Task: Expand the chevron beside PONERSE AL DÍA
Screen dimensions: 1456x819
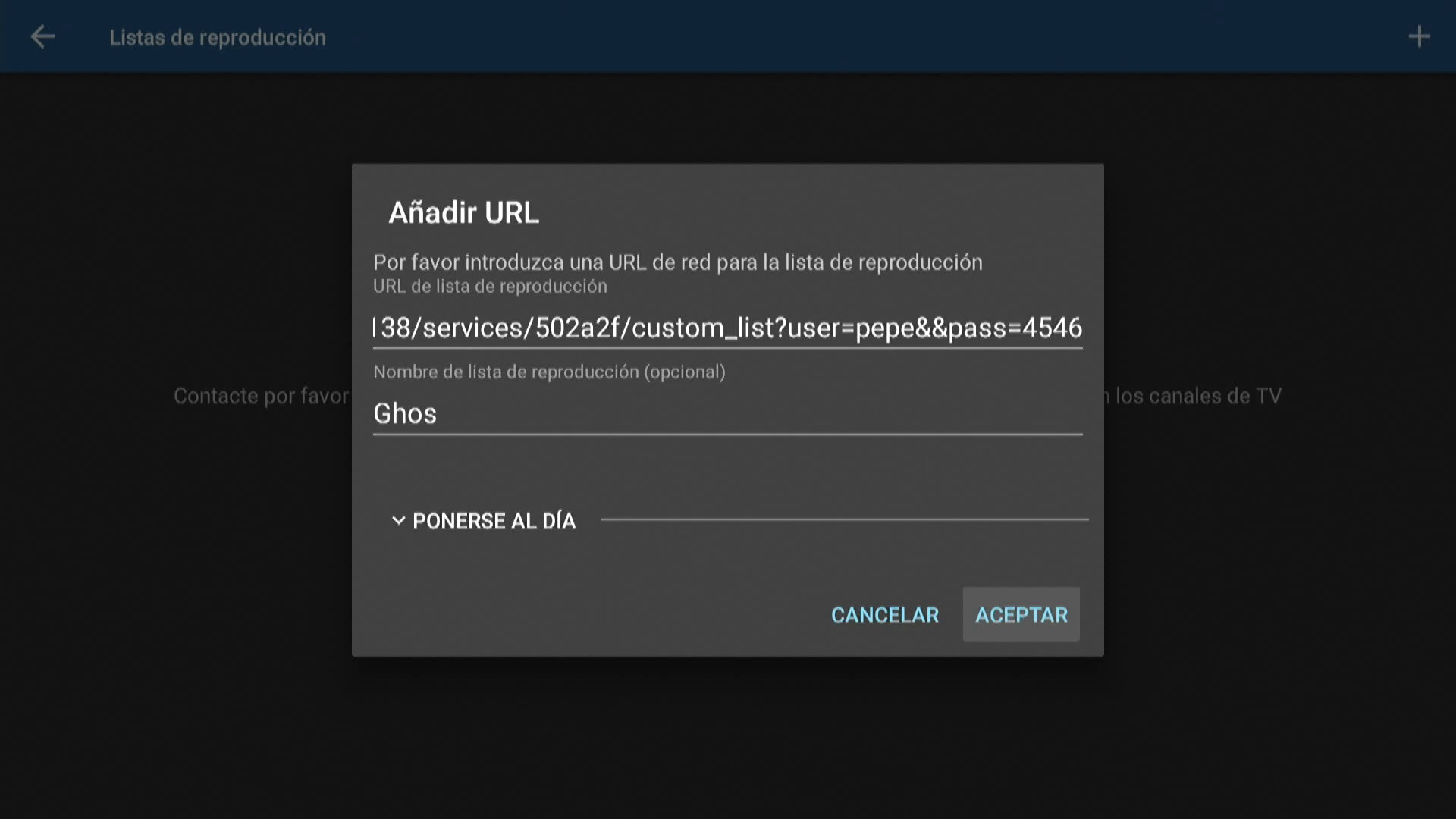Action: coord(398,520)
